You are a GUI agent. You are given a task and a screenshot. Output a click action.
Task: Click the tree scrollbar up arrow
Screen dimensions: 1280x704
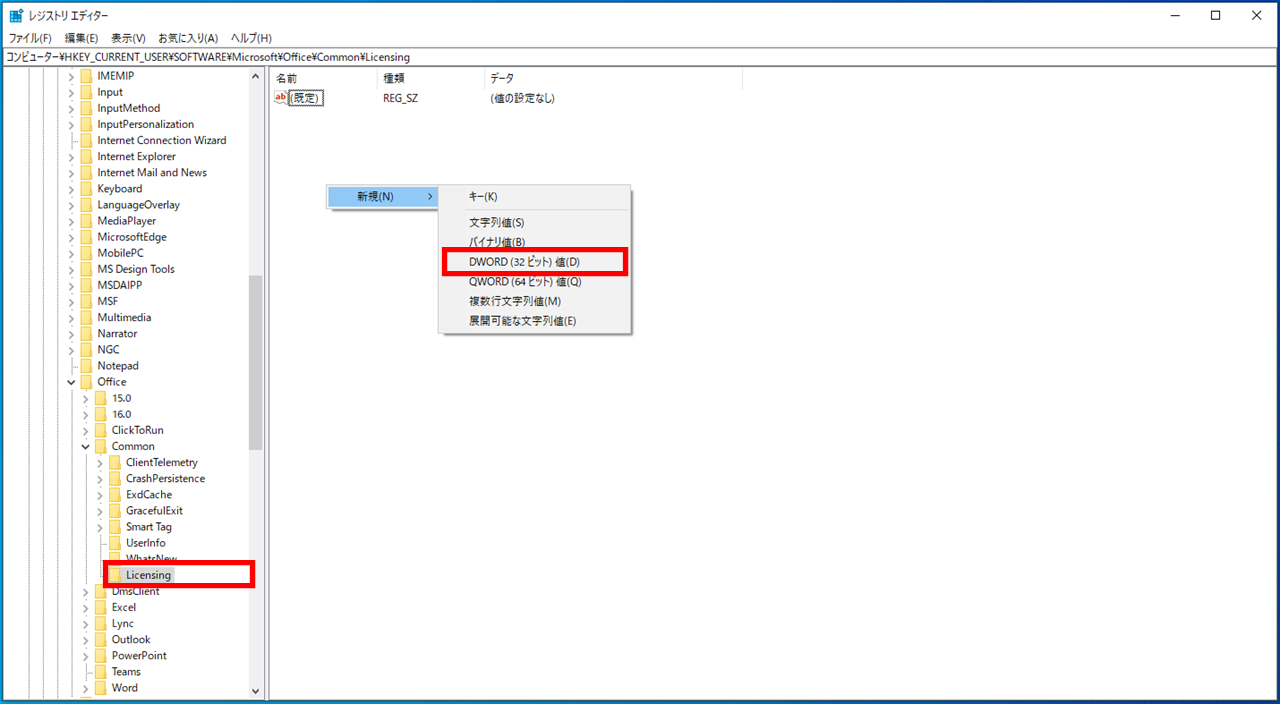pyautogui.click(x=255, y=77)
